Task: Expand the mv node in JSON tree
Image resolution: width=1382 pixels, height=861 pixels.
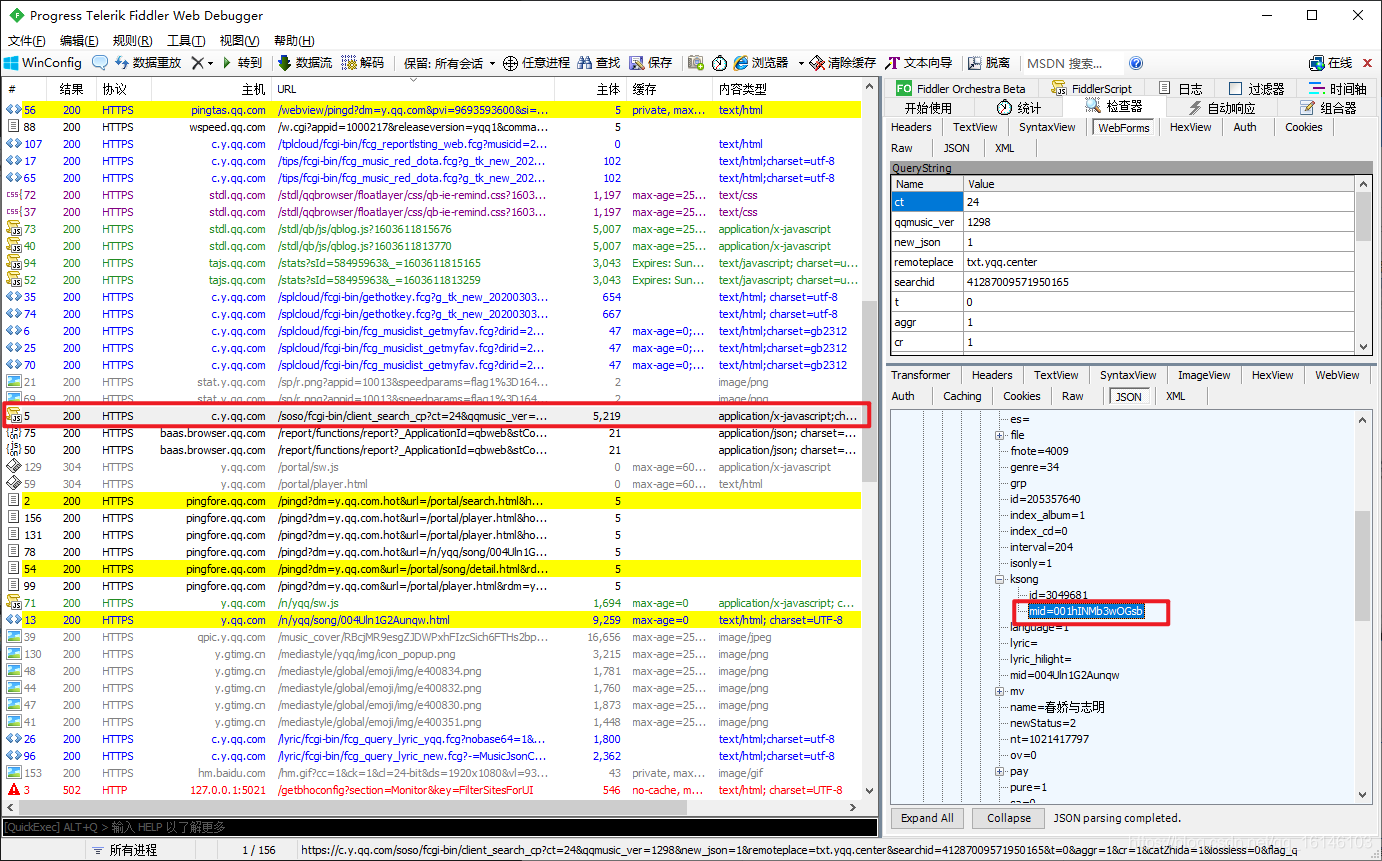Action: point(1000,691)
